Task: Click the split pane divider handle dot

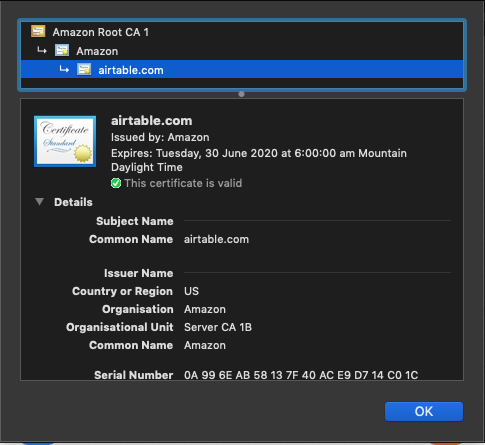Action: click(x=242, y=94)
